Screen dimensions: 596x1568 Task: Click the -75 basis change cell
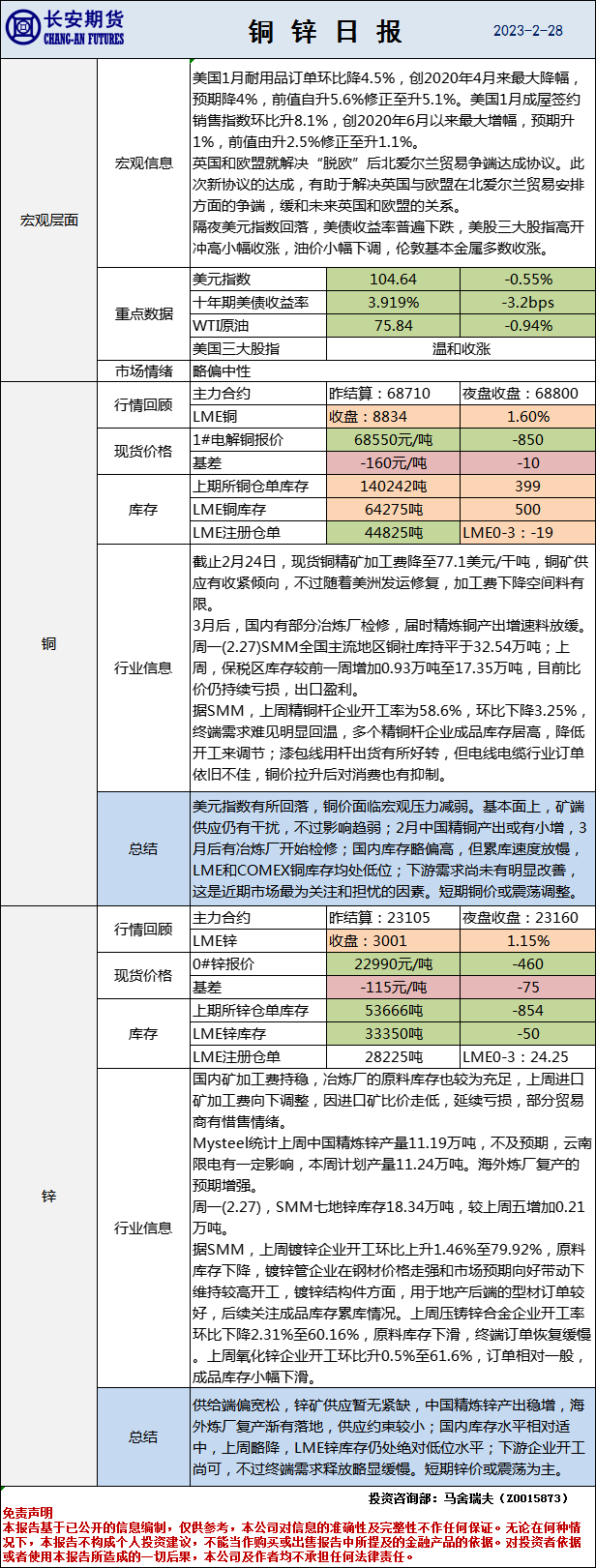(527, 988)
